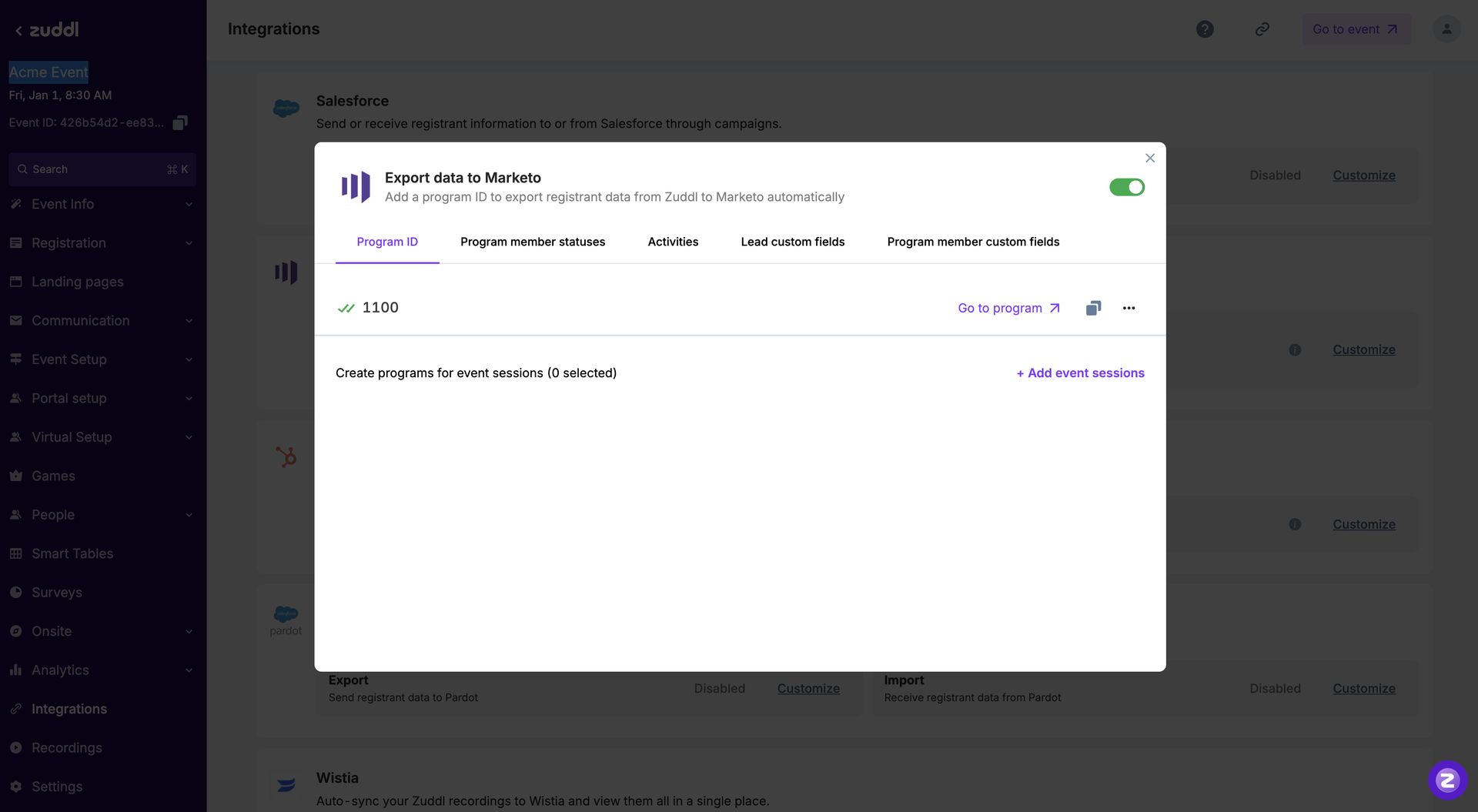Viewport: 1478px width, 812px height.
Task: Click the copy link icon in top bar
Action: [x=1262, y=29]
